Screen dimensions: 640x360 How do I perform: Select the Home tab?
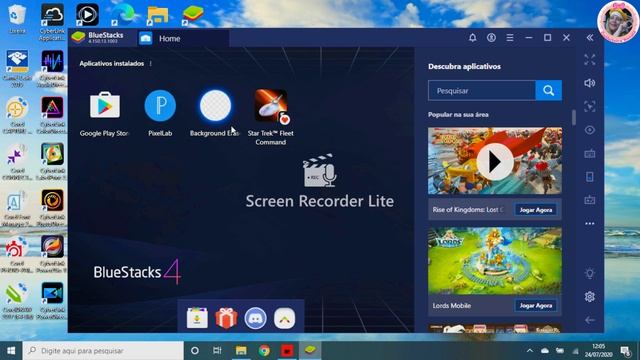click(x=182, y=38)
